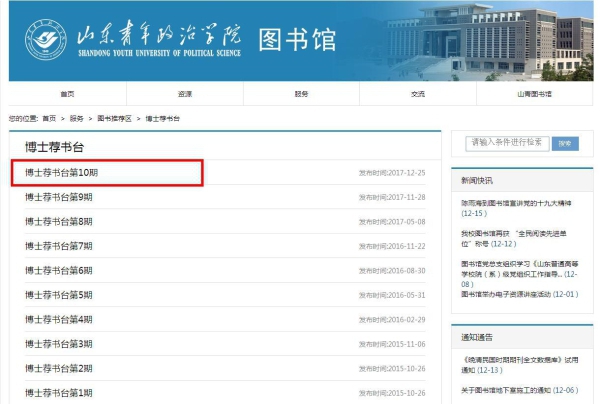Image resolution: width=600 pixels, height=404 pixels.
Task: Click the search keyword input box
Action: [x=508, y=142]
